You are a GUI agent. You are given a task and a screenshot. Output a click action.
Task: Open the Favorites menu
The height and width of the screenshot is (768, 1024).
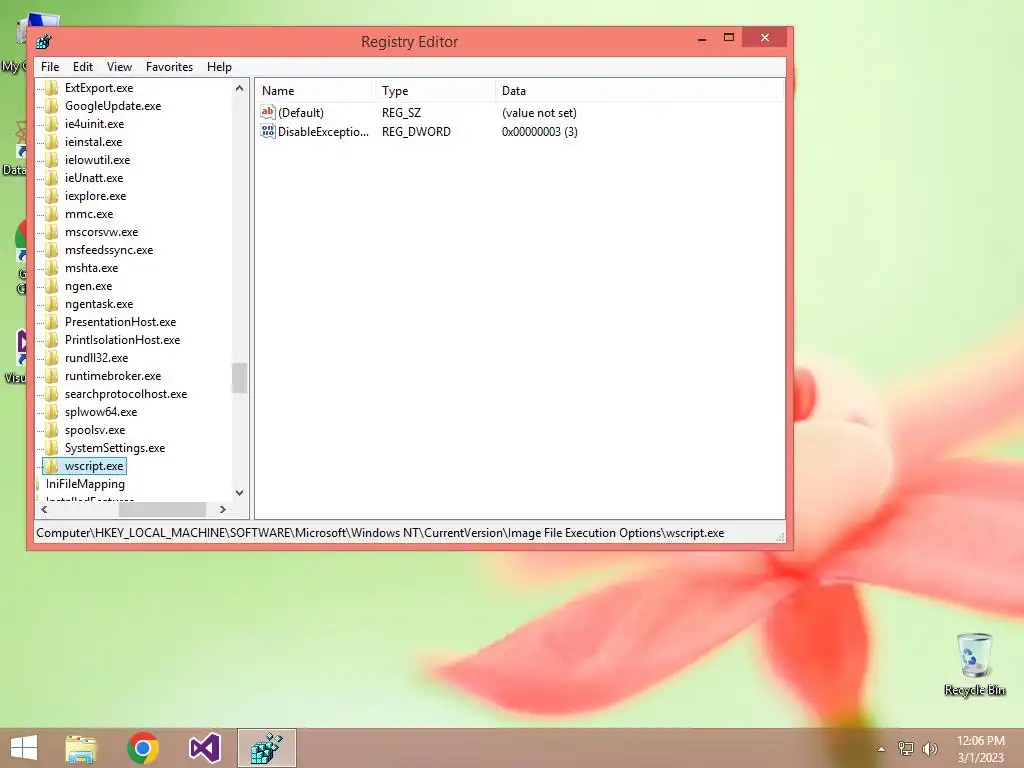point(169,67)
